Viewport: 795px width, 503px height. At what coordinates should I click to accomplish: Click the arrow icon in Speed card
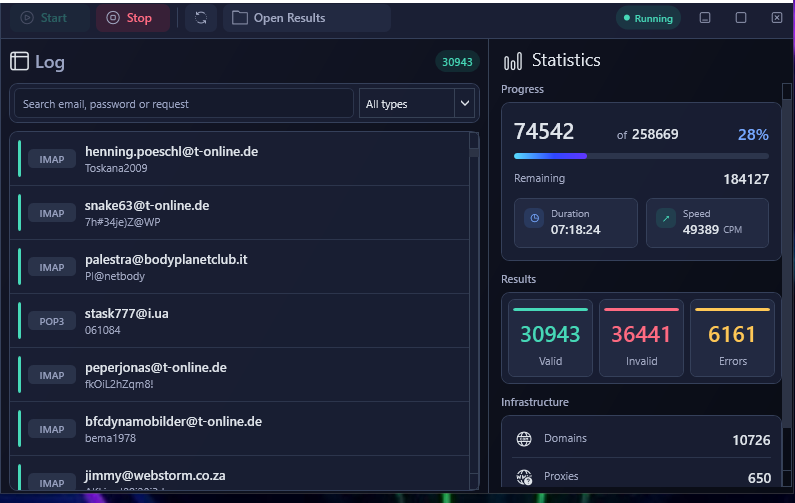[666, 218]
